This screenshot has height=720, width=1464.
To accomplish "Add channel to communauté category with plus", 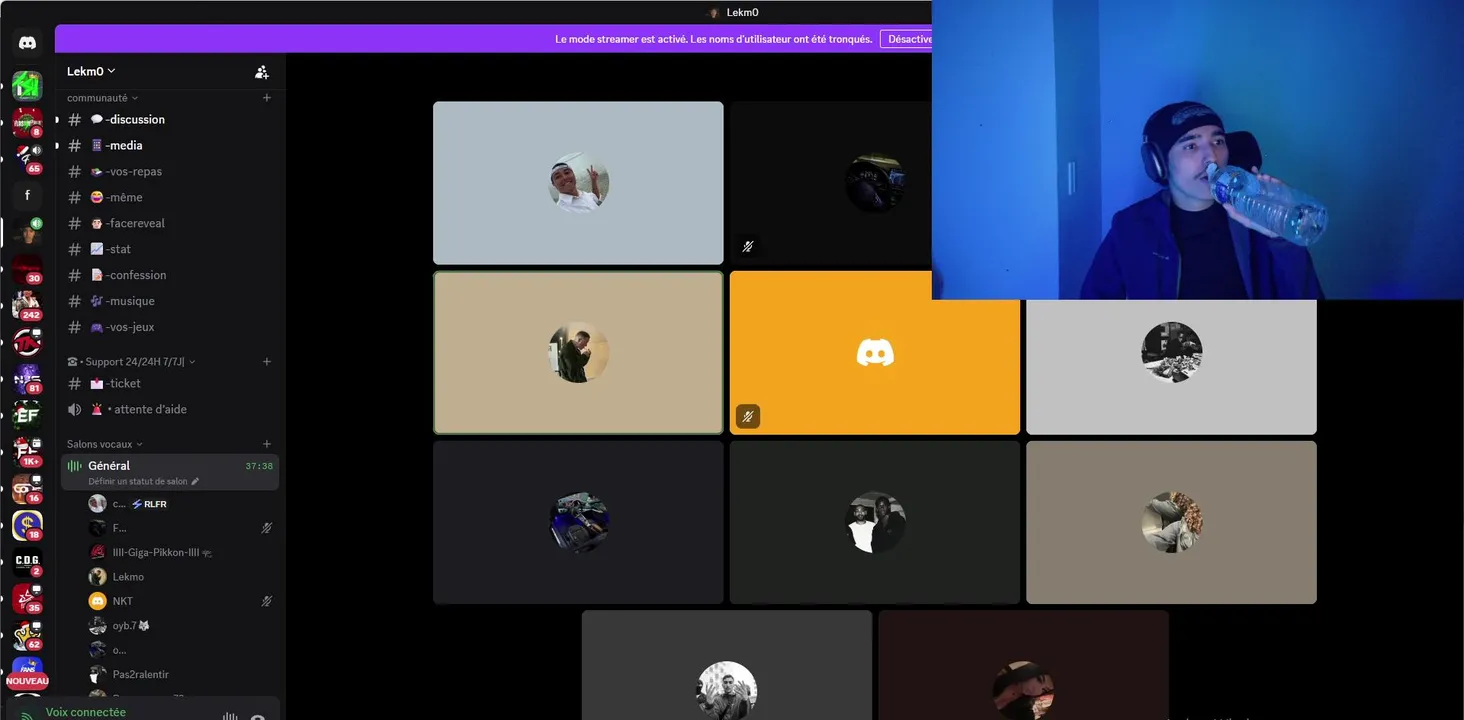I will (267, 98).
